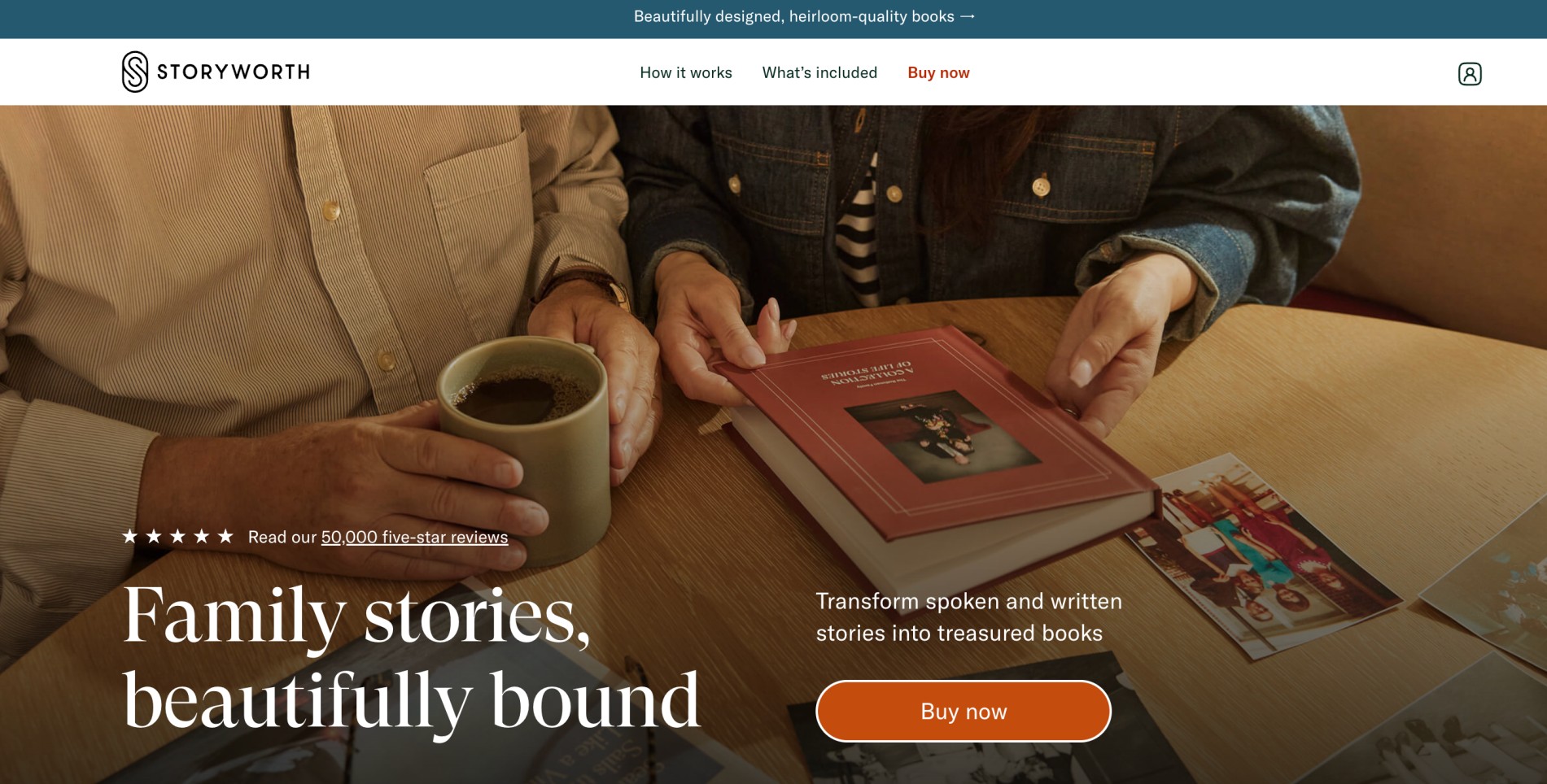Go to How it works
This screenshot has width=1547, height=784.
coord(686,72)
